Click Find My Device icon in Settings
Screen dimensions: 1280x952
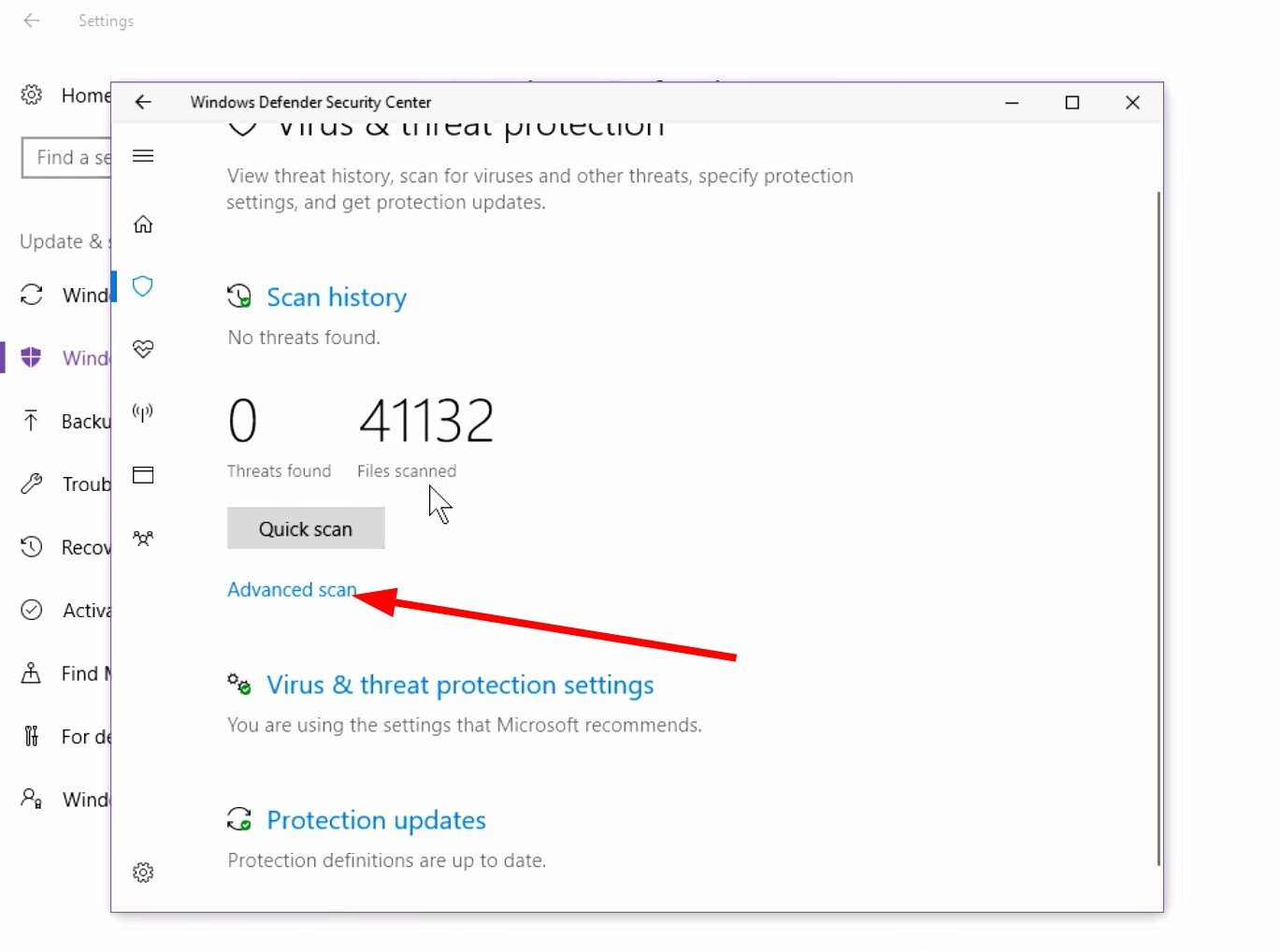32,673
